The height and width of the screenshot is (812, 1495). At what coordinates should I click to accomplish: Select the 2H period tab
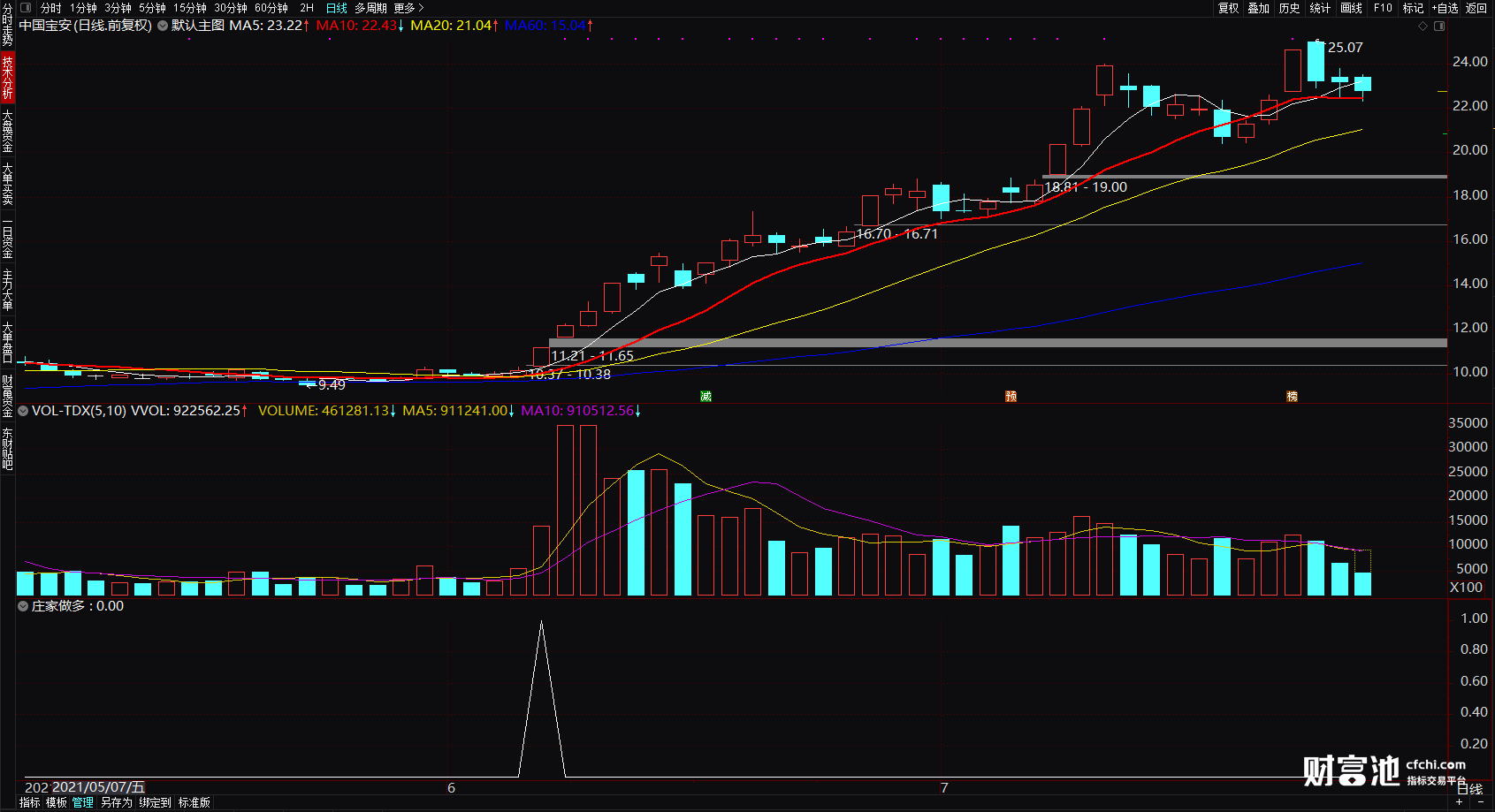point(307,8)
